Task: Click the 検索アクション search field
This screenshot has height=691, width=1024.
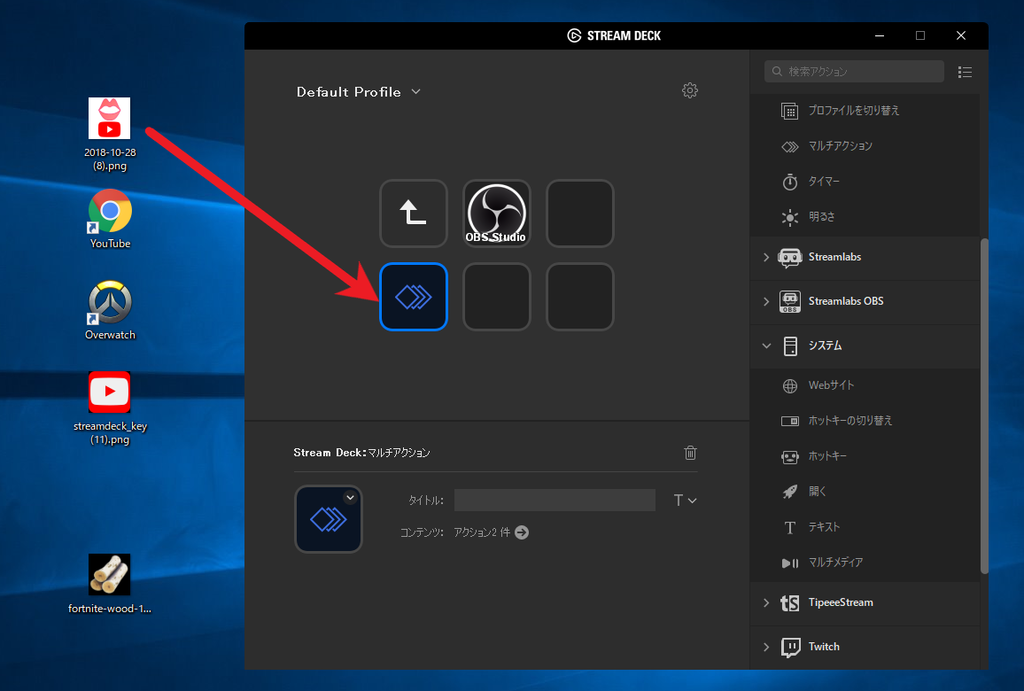Action: point(854,71)
